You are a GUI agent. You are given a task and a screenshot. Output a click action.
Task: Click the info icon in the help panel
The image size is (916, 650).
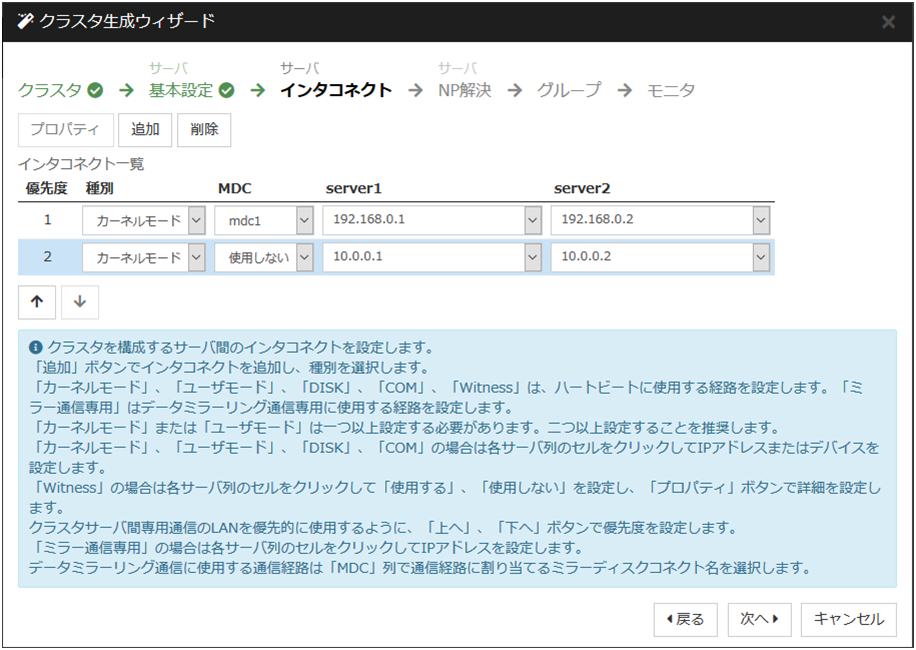click(36, 348)
